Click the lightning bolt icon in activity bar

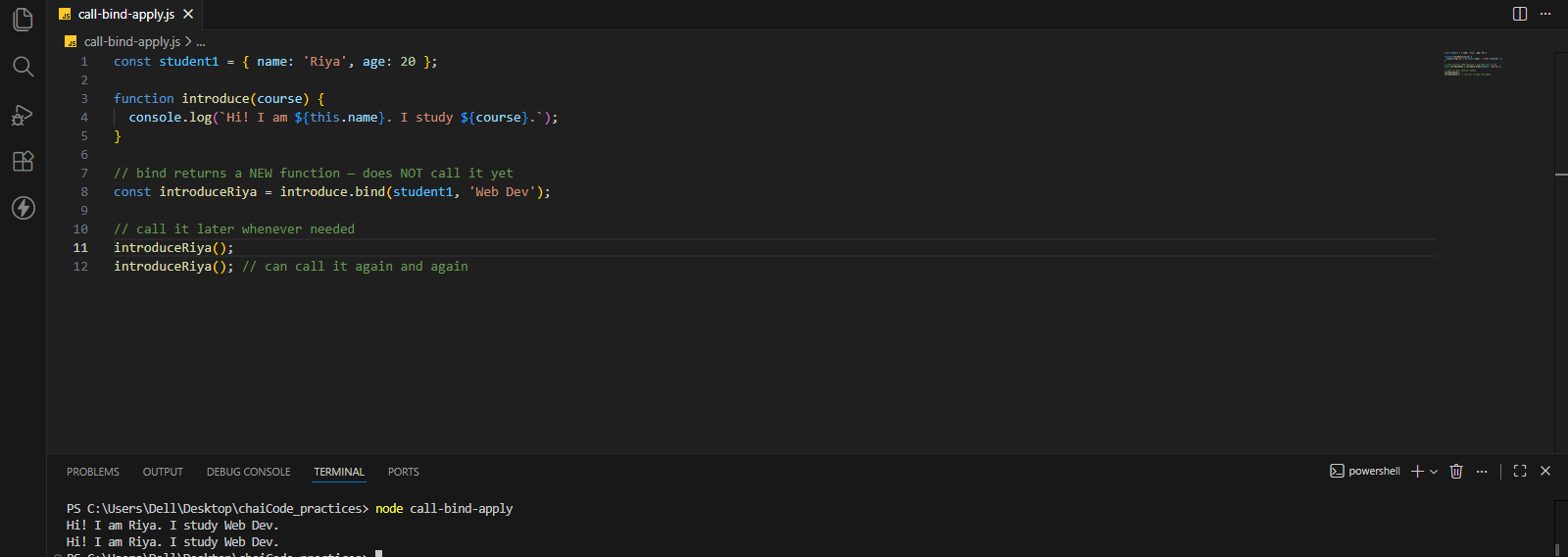23,208
